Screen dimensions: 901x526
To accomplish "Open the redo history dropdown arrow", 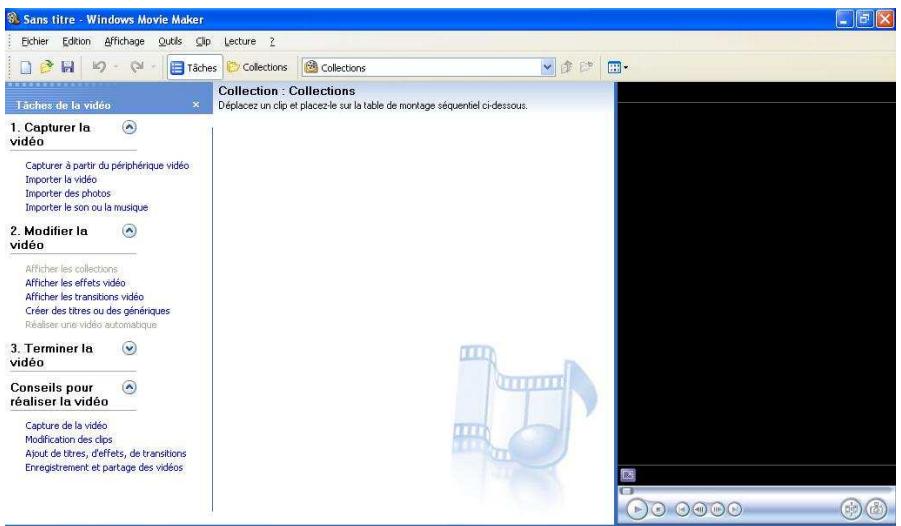I will point(153,67).
